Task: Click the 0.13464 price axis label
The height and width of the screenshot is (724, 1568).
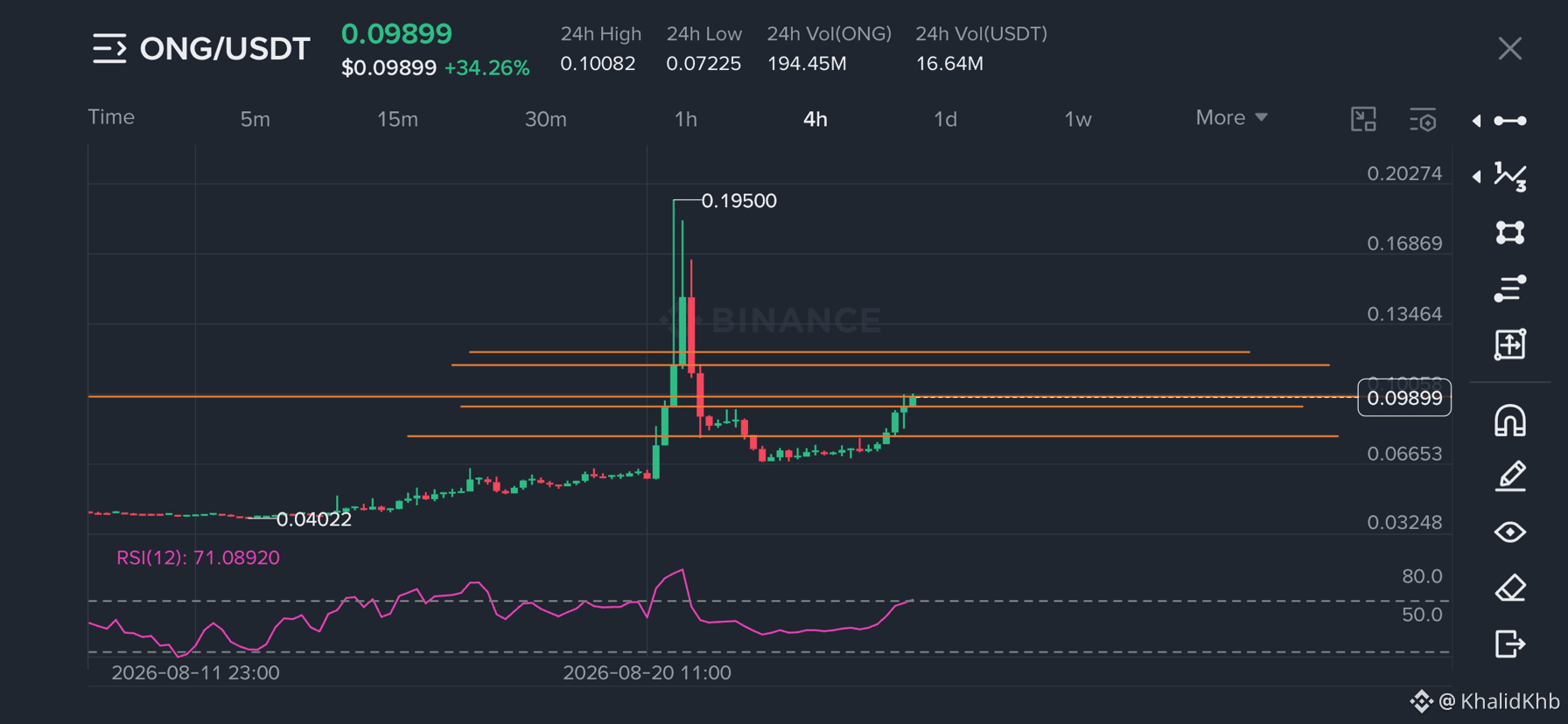Action: [x=1404, y=314]
